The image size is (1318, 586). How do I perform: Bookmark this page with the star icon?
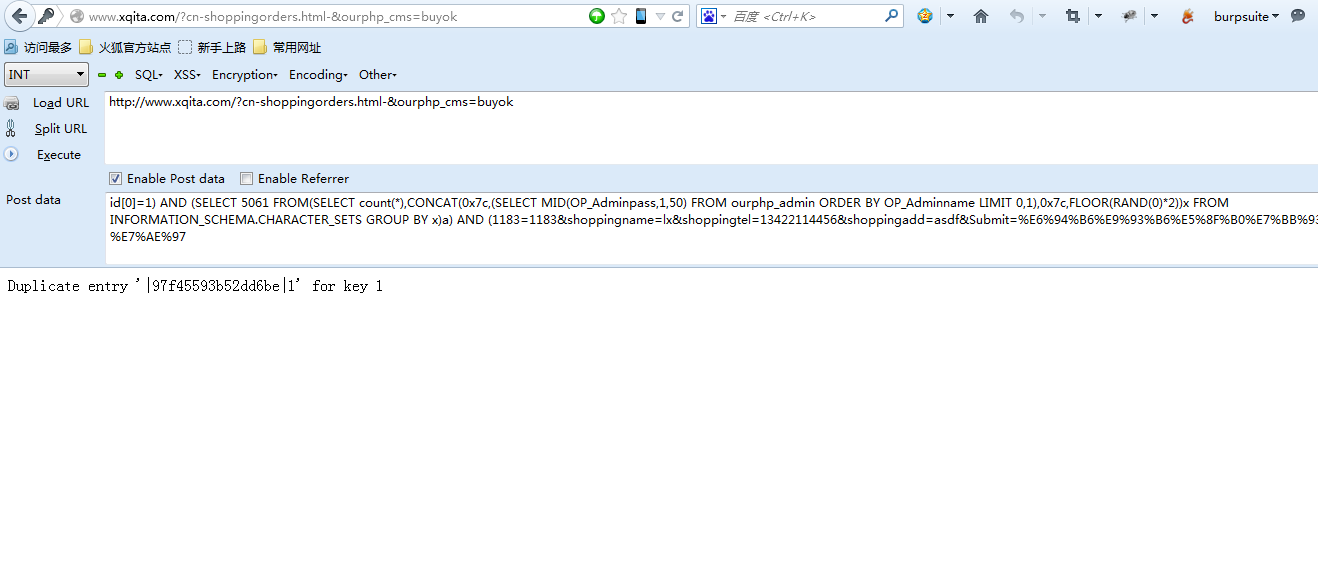(x=619, y=16)
